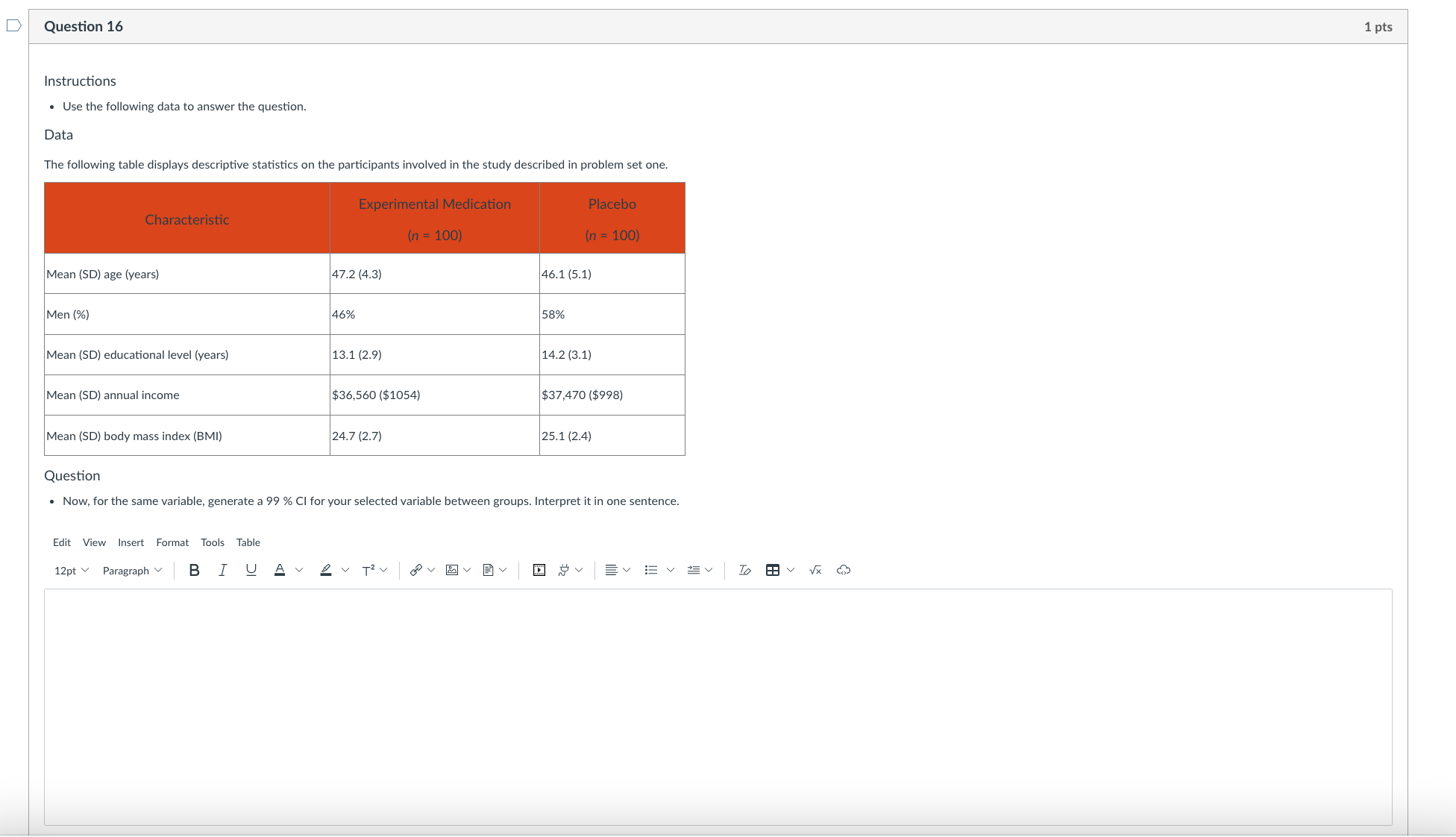Toggle the bulleted list formatting
The height and width of the screenshot is (837, 1456).
(x=650, y=570)
